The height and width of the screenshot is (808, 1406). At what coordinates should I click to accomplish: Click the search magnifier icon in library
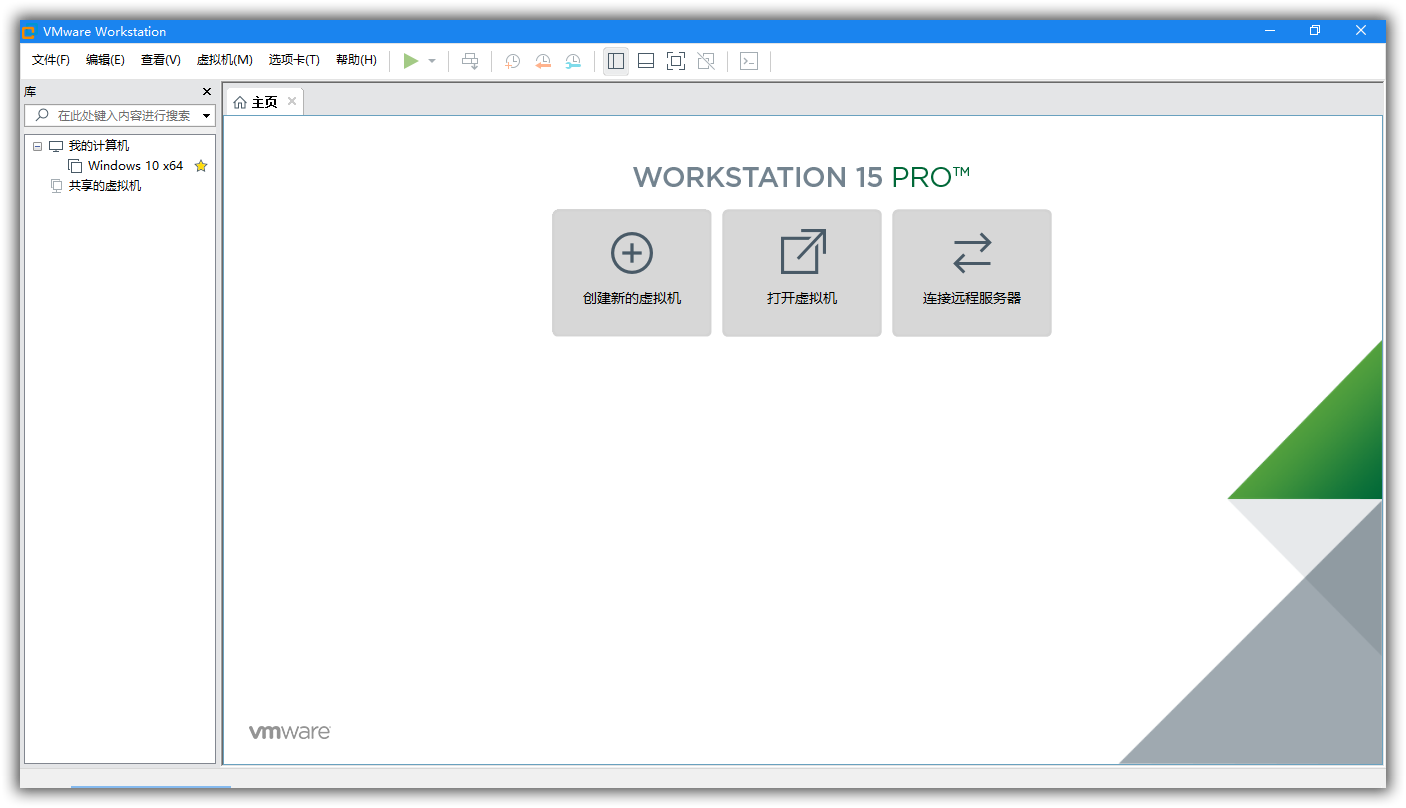(x=42, y=115)
